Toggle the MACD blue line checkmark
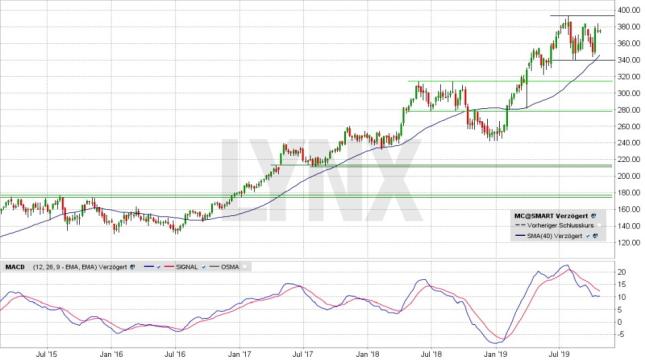 [x=158, y=267]
